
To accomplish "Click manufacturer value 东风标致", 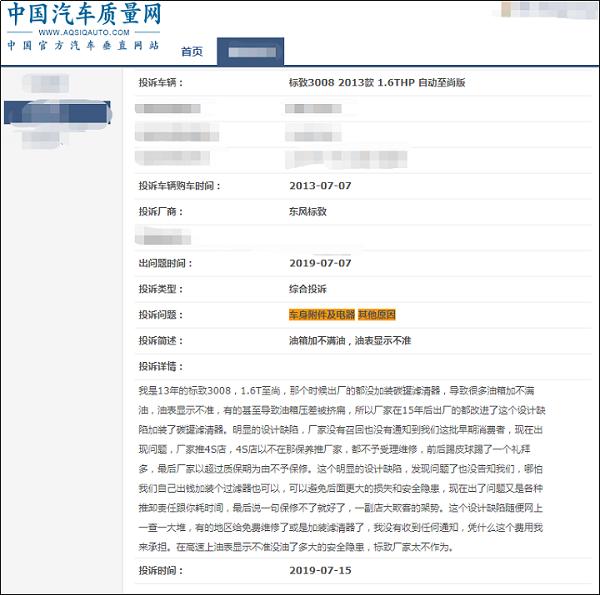I will 308,212.
